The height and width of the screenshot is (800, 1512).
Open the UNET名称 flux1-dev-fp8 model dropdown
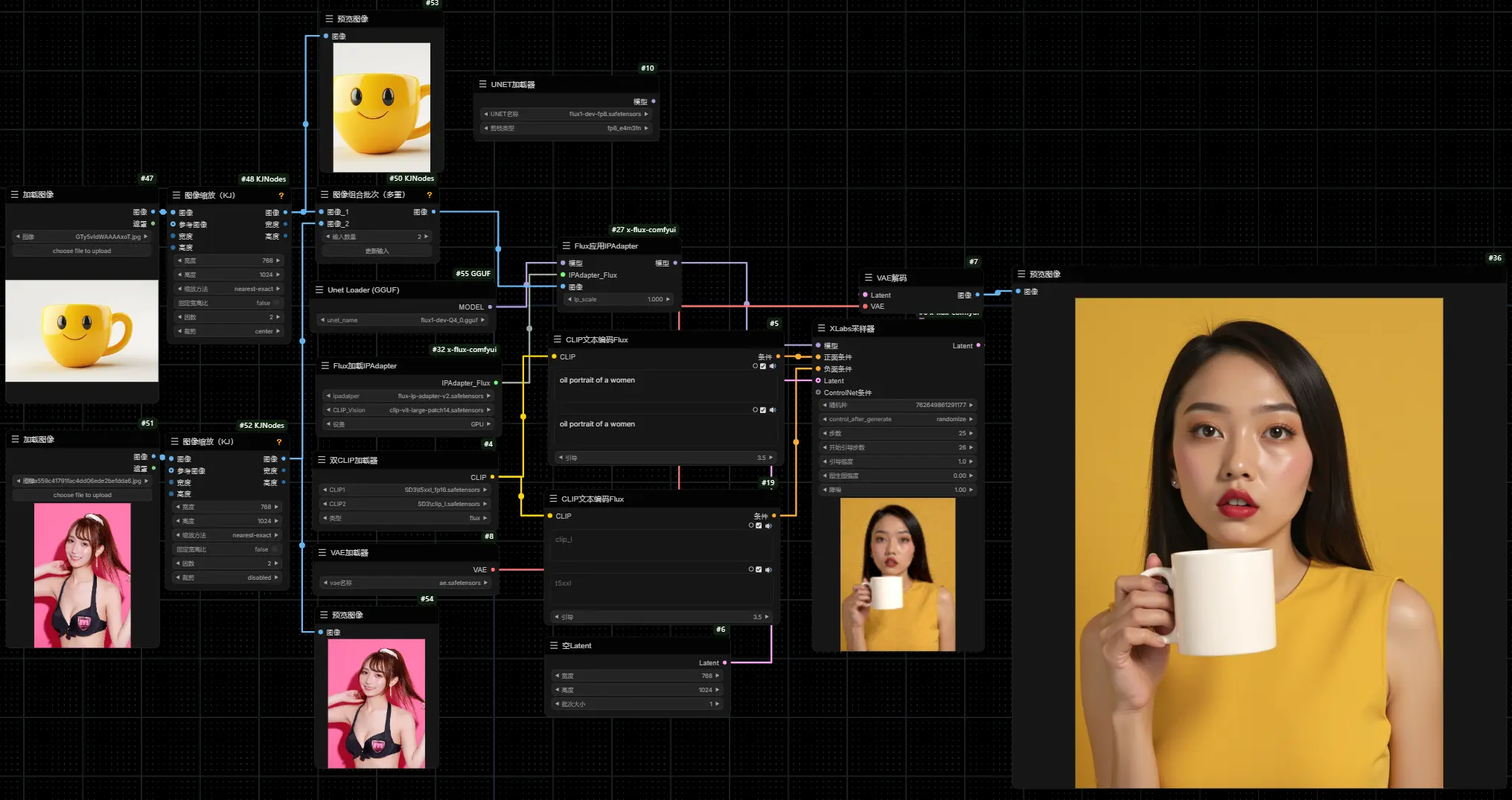pyautogui.click(x=567, y=114)
